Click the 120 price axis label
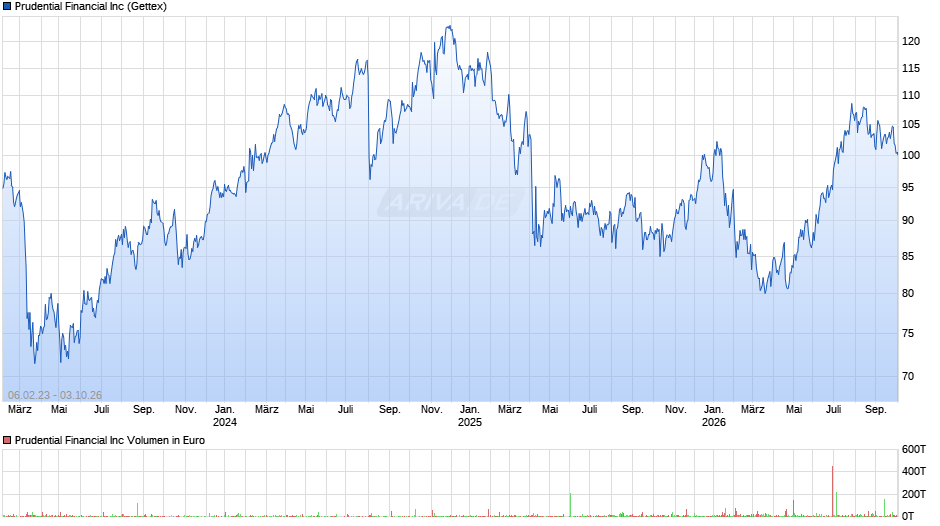940x526 pixels. pos(911,41)
